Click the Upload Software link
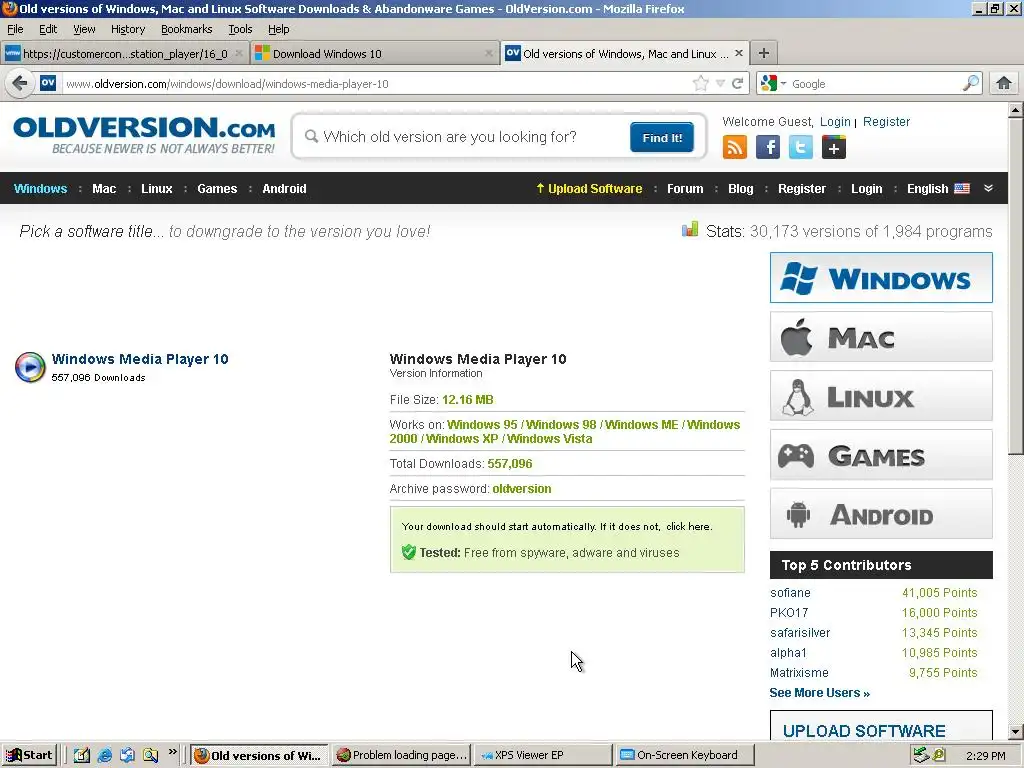 pos(589,189)
